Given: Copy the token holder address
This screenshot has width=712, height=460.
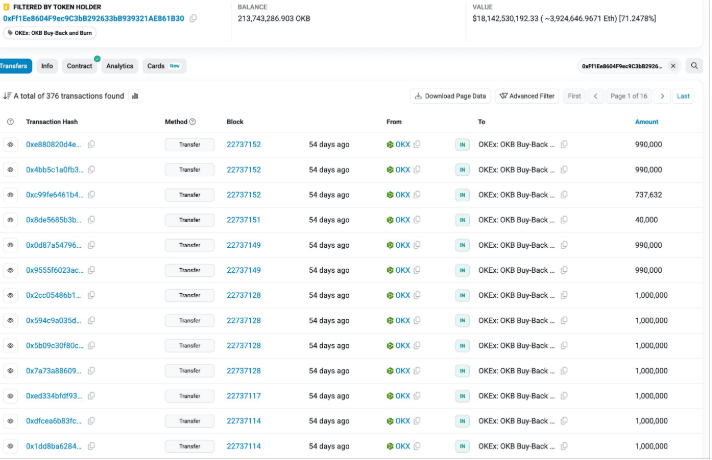Looking at the screenshot, I should pyautogui.click(x=193, y=18).
